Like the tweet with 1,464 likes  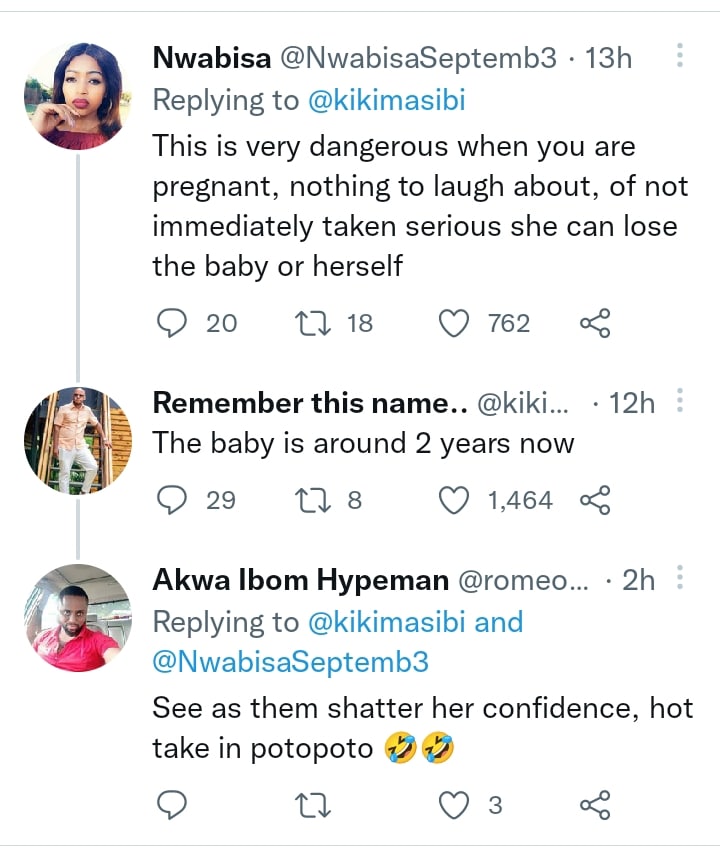pyautogui.click(x=455, y=500)
